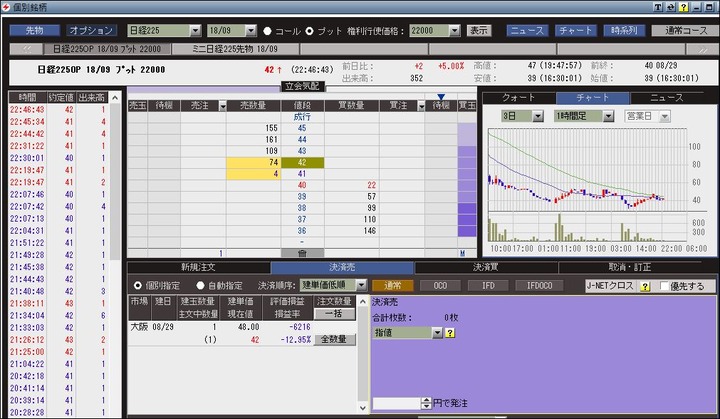Click the 表示 button
This screenshot has height=419, width=720.
pos(479,30)
